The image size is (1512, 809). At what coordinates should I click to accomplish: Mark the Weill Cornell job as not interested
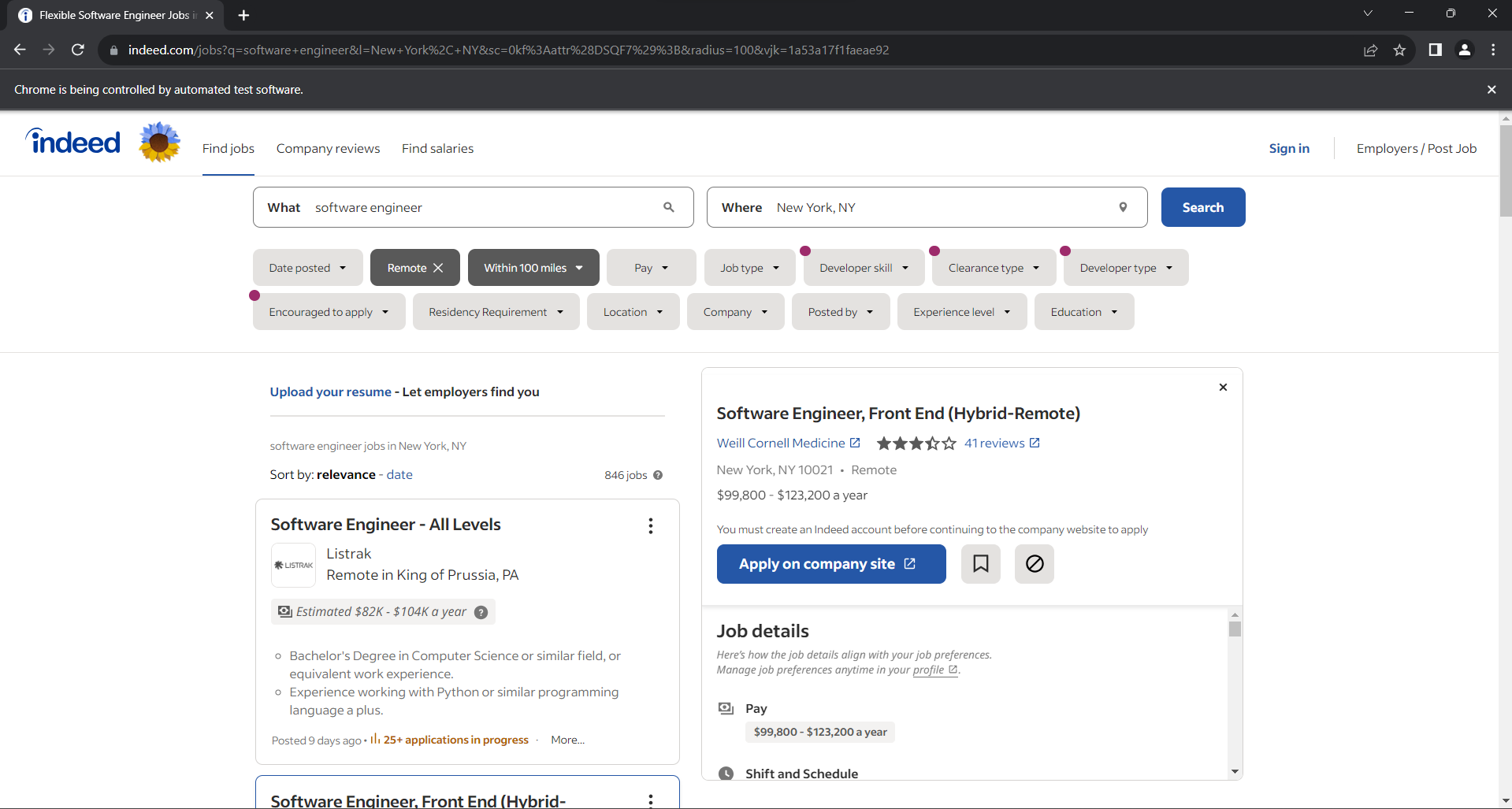(x=1034, y=563)
